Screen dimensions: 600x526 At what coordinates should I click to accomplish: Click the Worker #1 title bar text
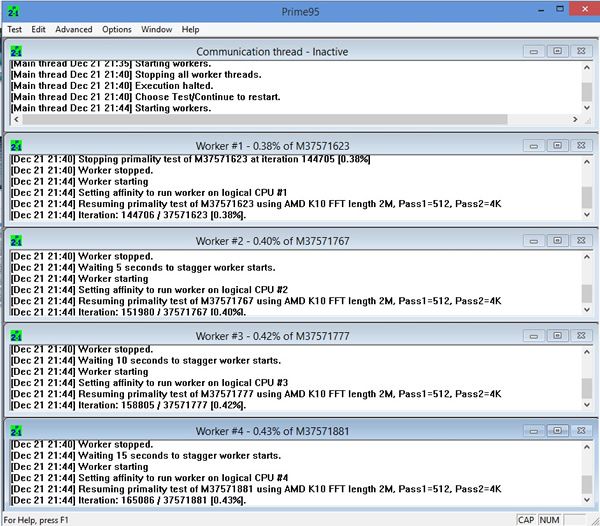coord(272,146)
